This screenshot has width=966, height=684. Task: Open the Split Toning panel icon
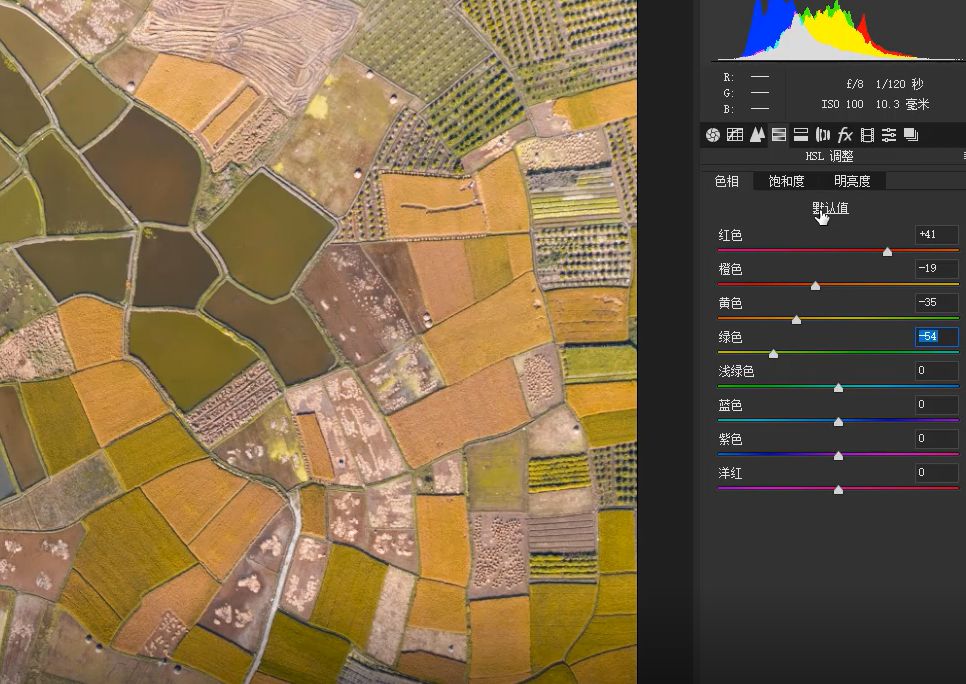coord(801,135)
